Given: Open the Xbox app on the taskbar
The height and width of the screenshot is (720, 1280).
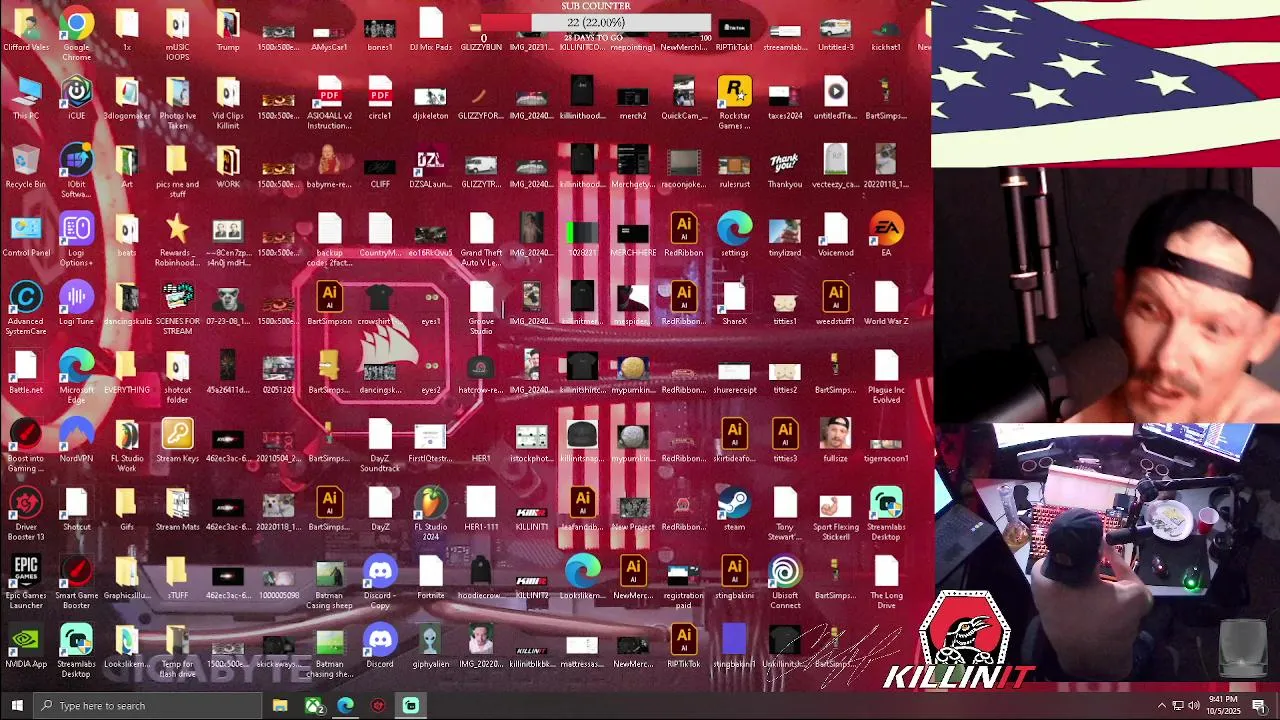Looking at the screenshot, I should (x=314, y=706).
